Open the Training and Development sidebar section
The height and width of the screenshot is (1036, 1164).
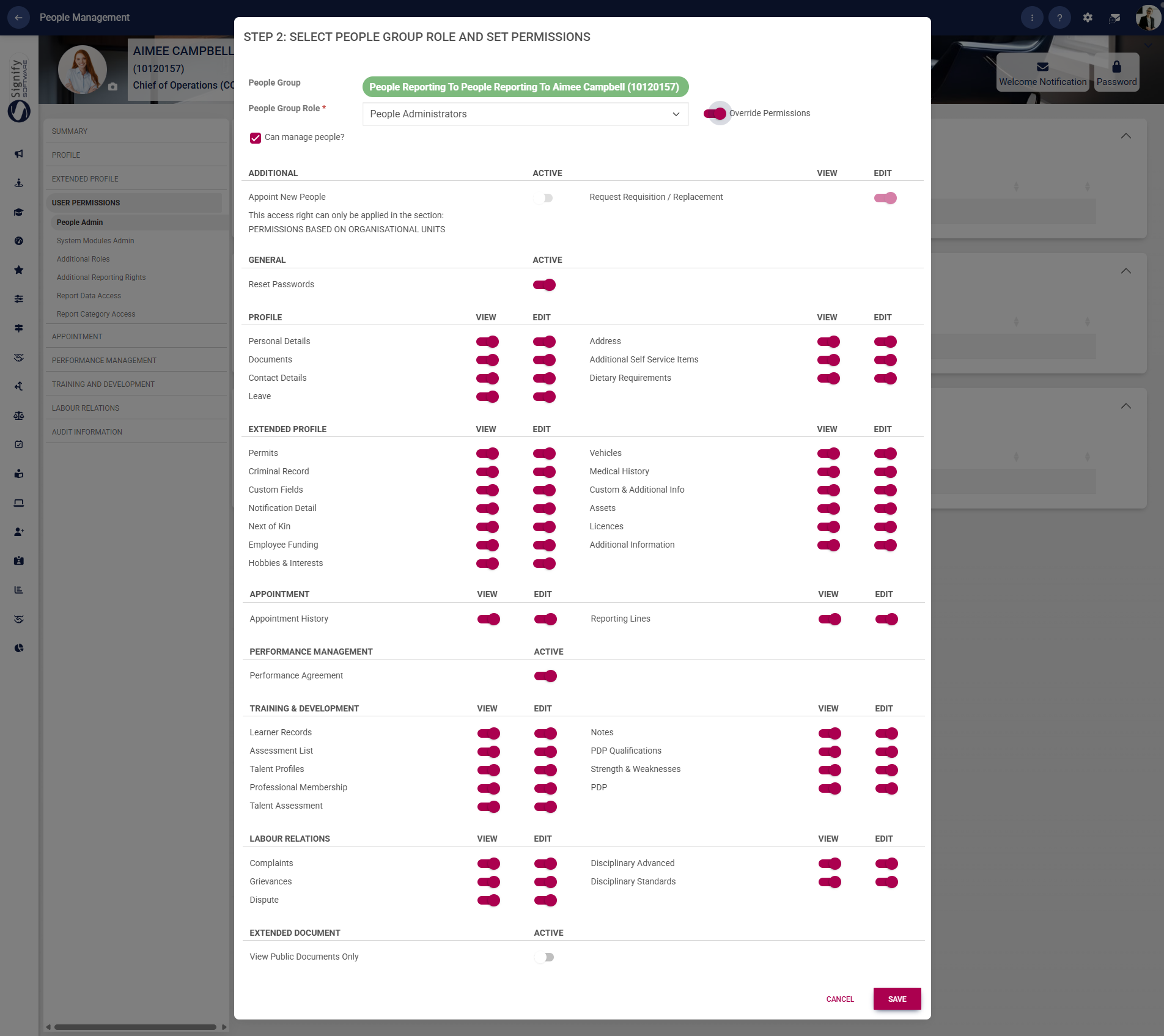[103, 384]
